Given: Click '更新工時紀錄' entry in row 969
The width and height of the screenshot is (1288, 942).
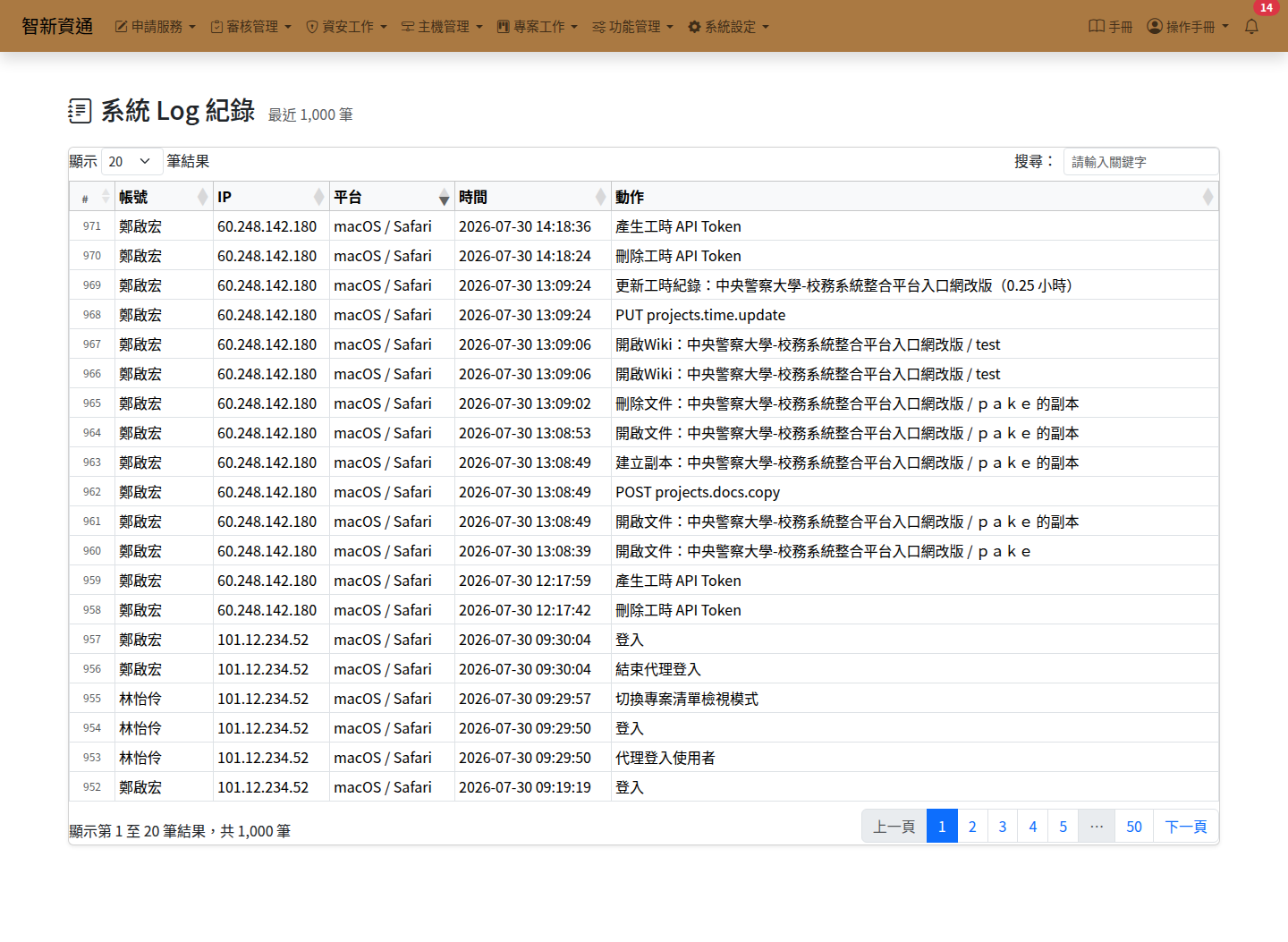Looking at the screenshot, I should coord(843,285).
